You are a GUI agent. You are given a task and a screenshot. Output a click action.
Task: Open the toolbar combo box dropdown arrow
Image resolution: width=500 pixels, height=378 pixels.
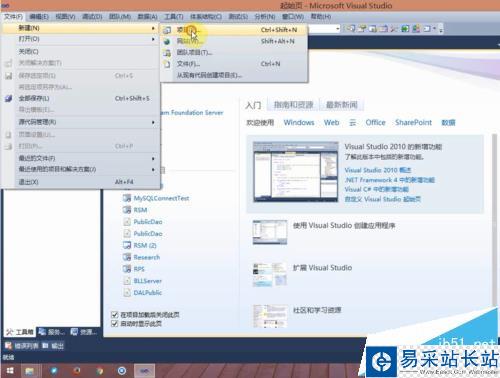click(337, 29)
